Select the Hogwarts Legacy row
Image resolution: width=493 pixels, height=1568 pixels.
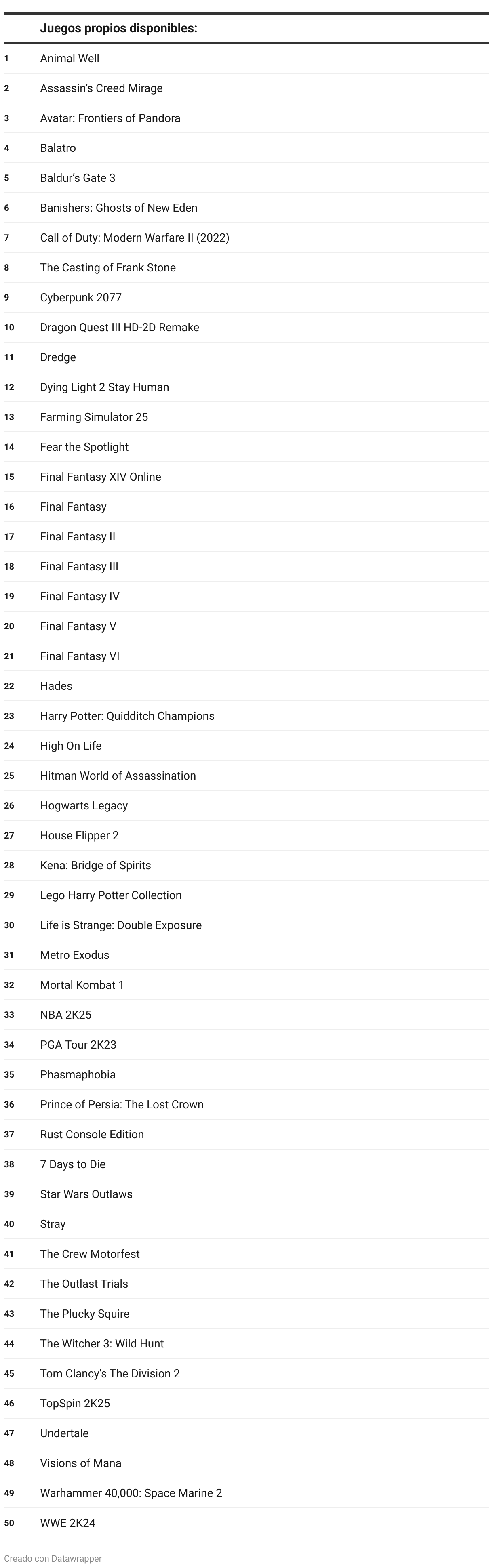click(x=247, y=805)
